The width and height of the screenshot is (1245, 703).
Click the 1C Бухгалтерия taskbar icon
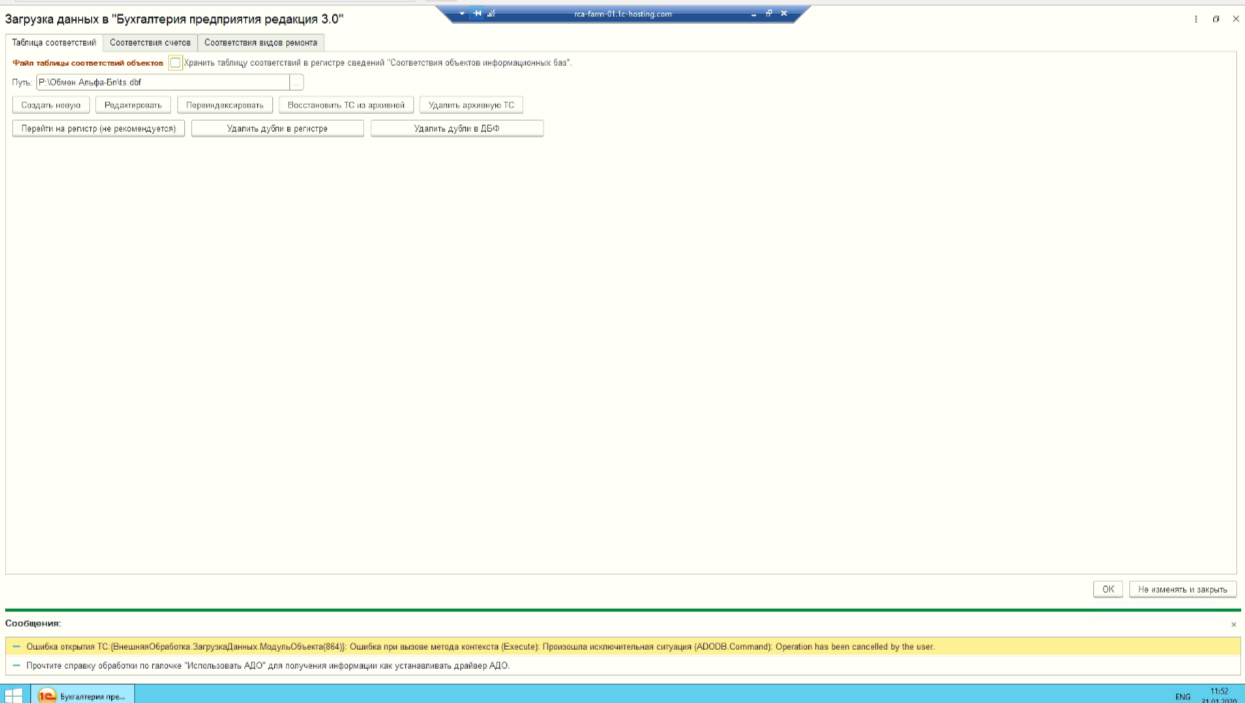tap(82, 695)
